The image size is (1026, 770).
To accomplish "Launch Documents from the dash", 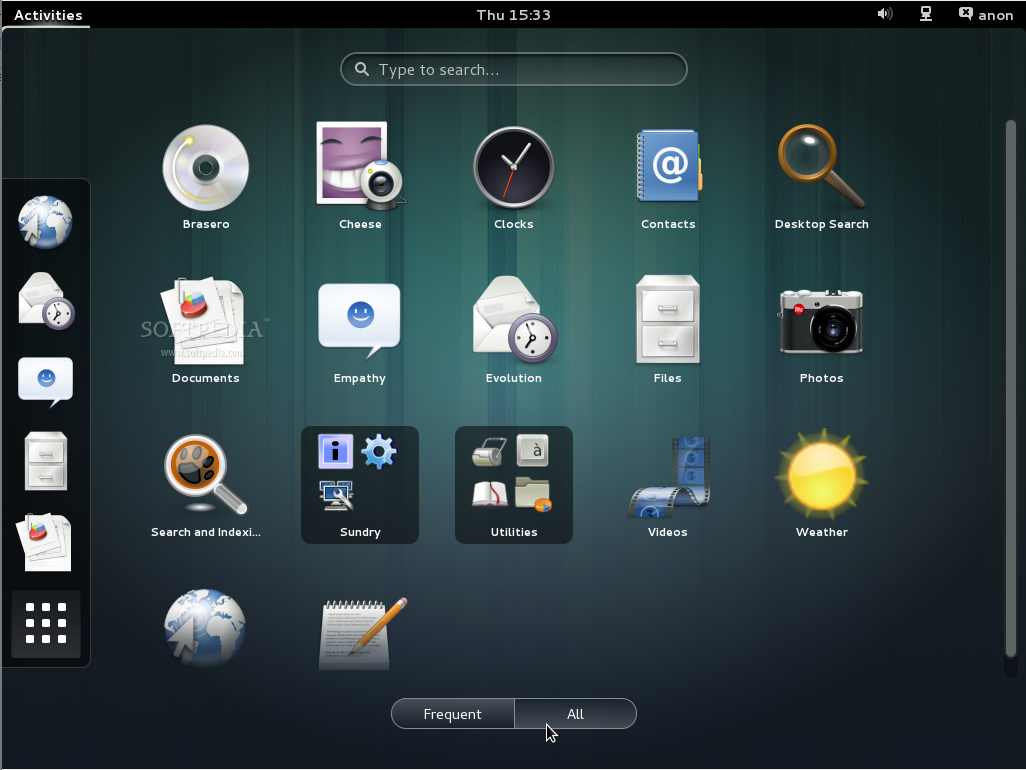I will pos(46,542).
